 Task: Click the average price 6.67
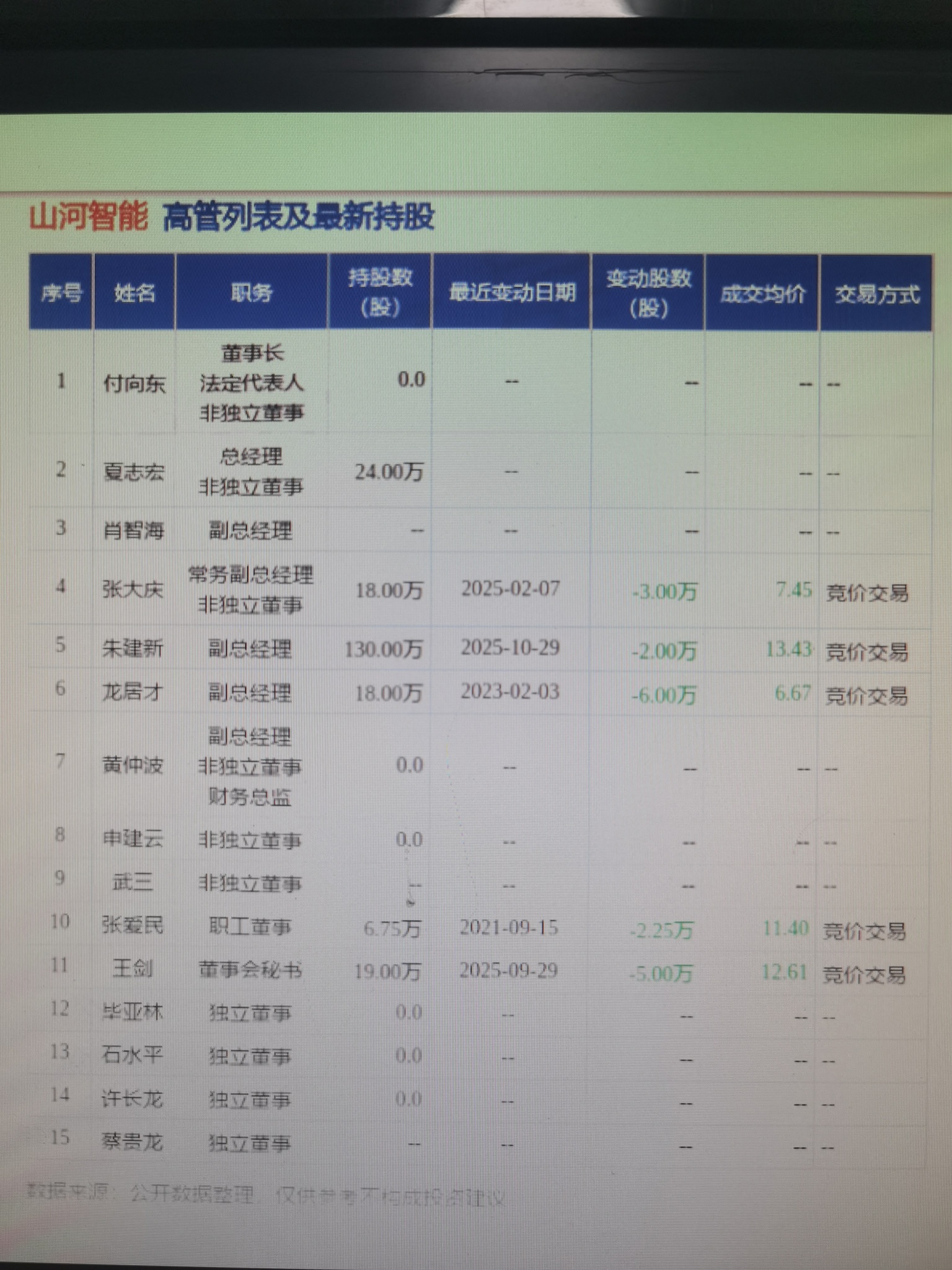pos(793,693)
